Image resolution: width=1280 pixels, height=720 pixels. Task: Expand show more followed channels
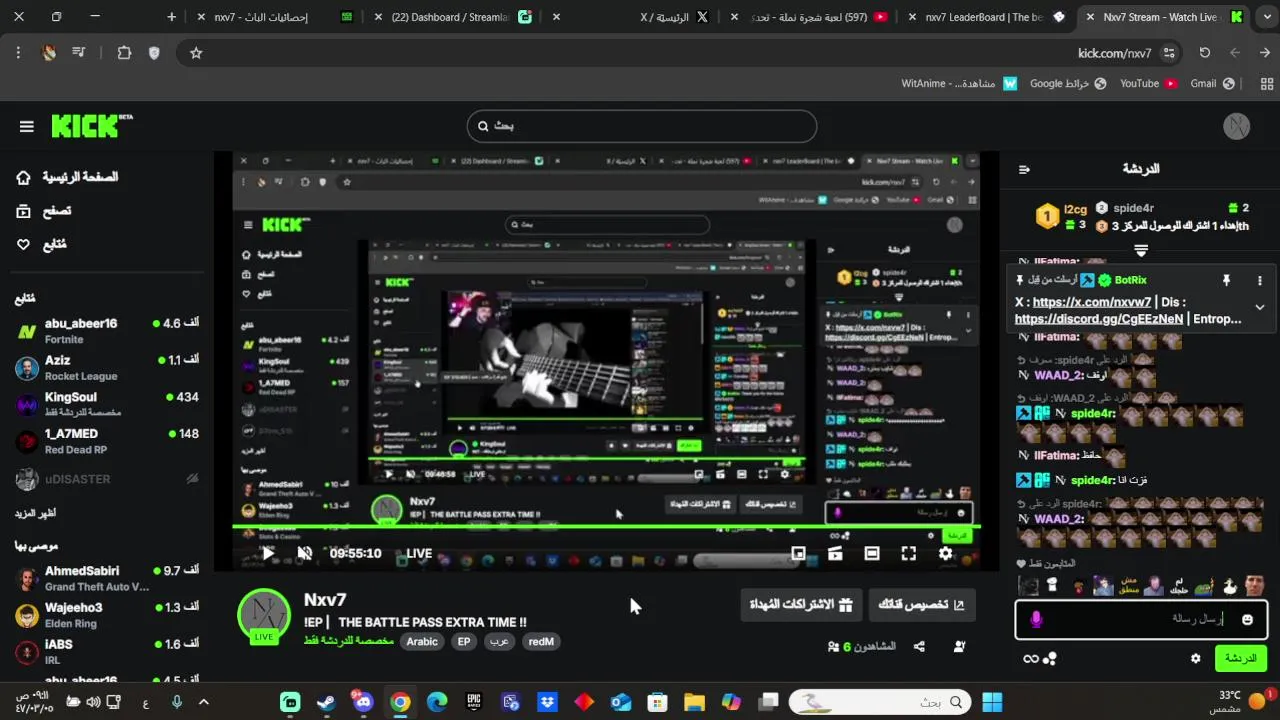(x=35, y=513)
